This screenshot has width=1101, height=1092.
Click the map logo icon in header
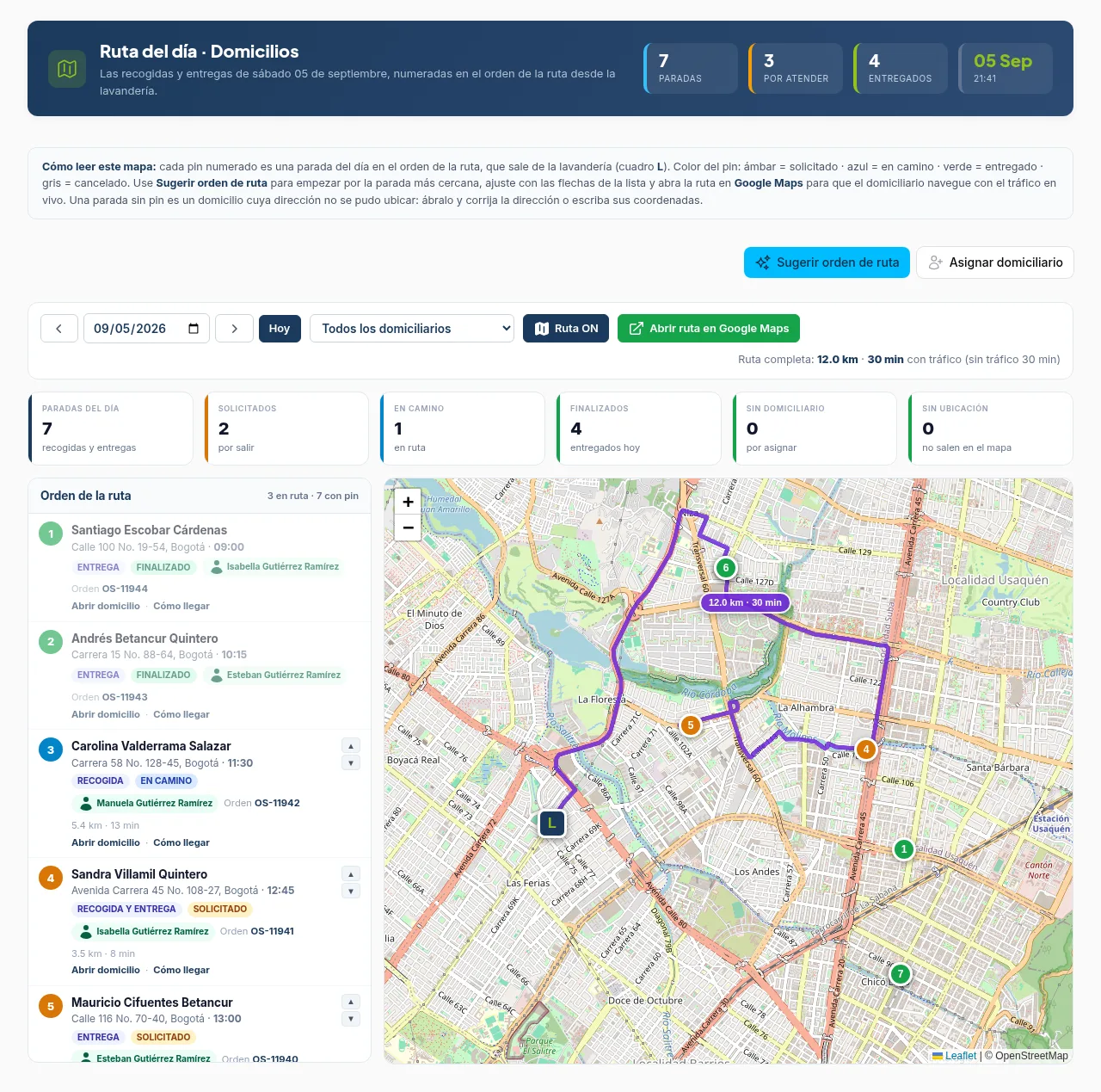[x=67, y=68]
